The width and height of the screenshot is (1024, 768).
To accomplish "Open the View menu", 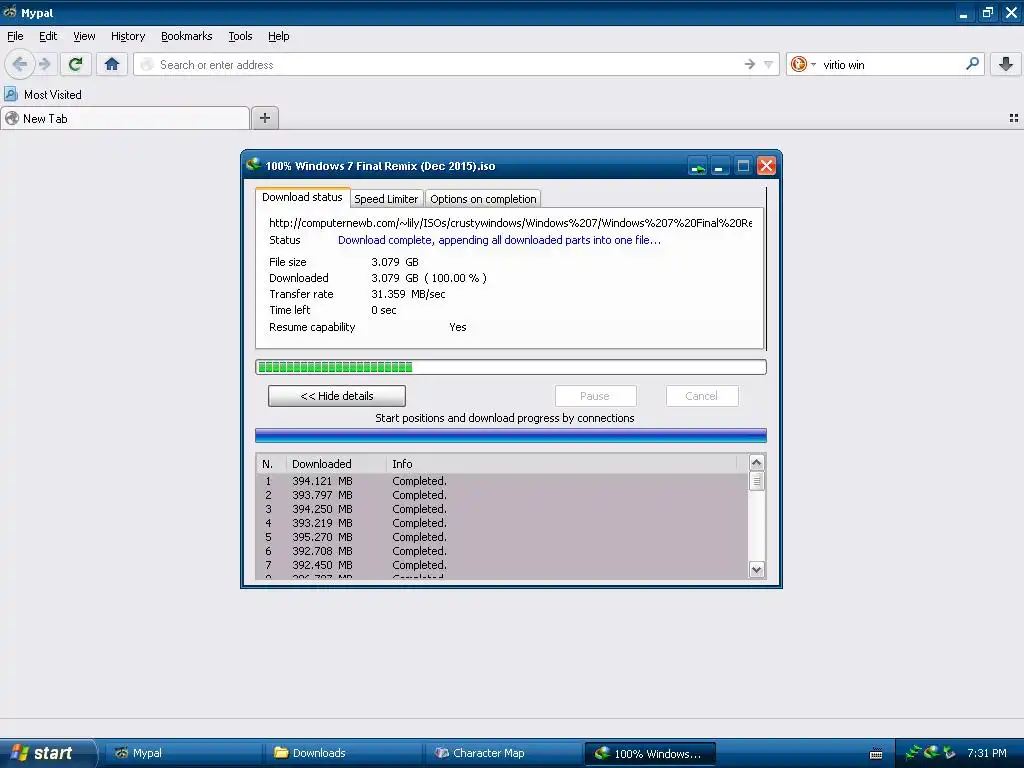I will click(x=84, y=36).
